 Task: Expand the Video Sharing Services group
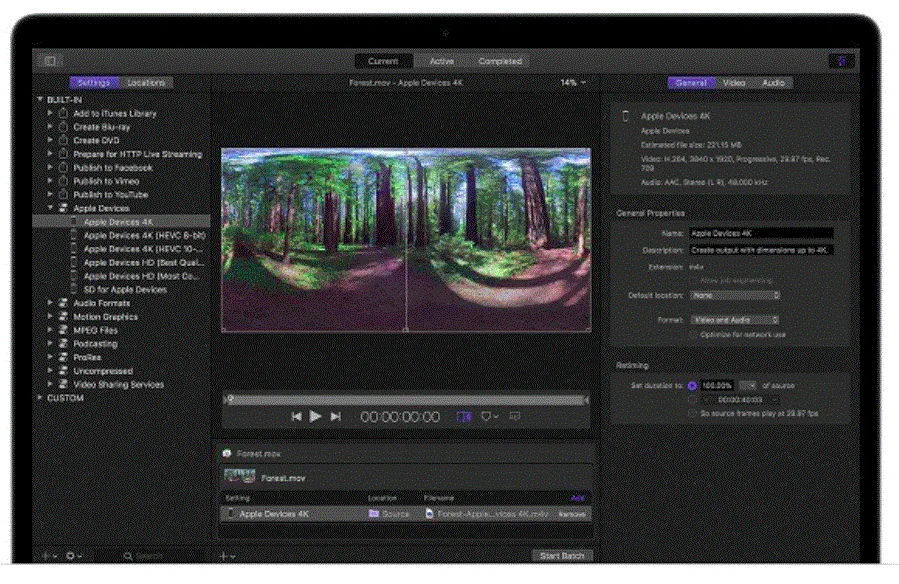coord(50,384)
